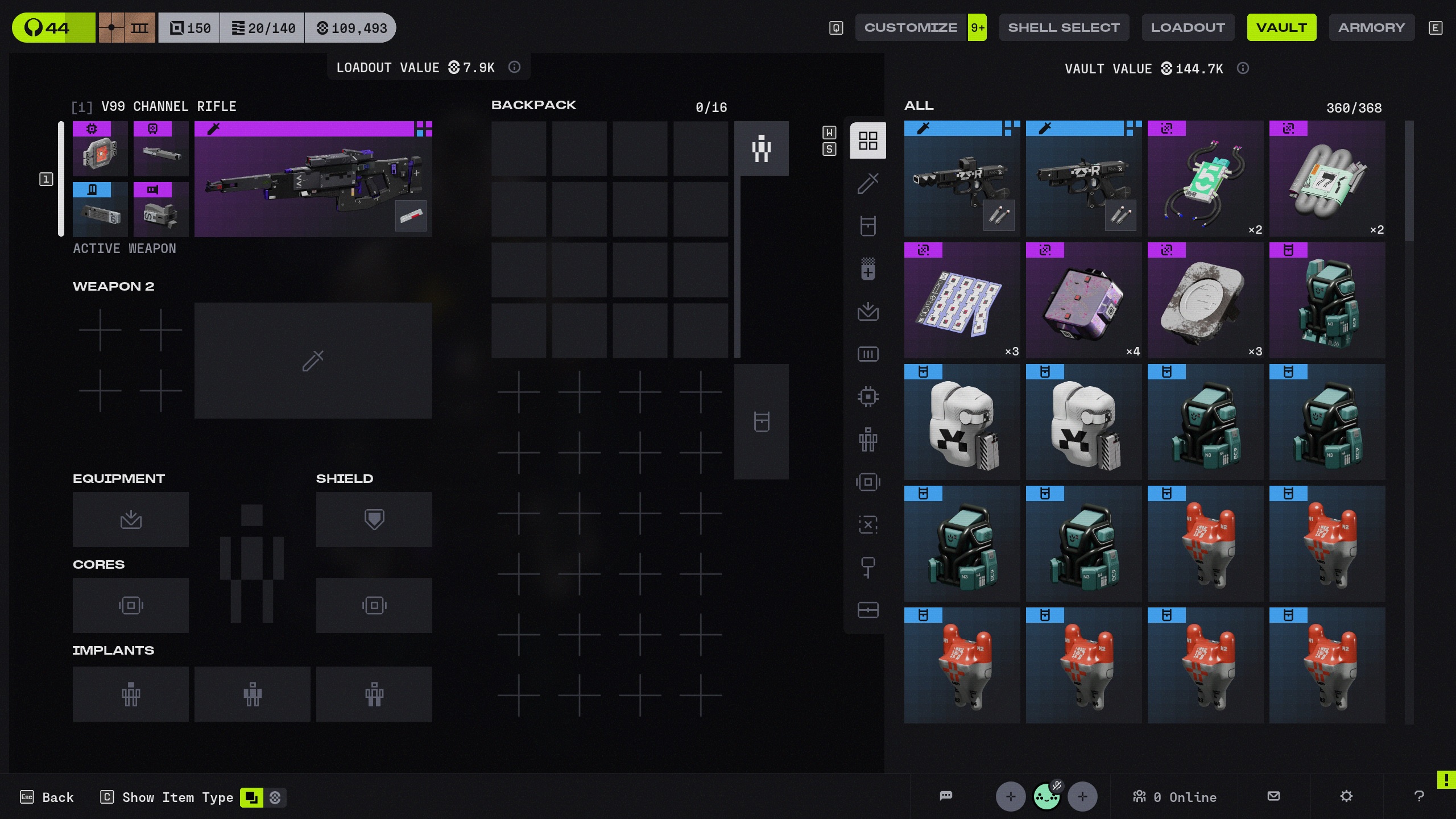Image resolution: width=1456 pixels, height=819 pixels.
Task: Switch to the Shell Select tab
Action: [1064, 27]
